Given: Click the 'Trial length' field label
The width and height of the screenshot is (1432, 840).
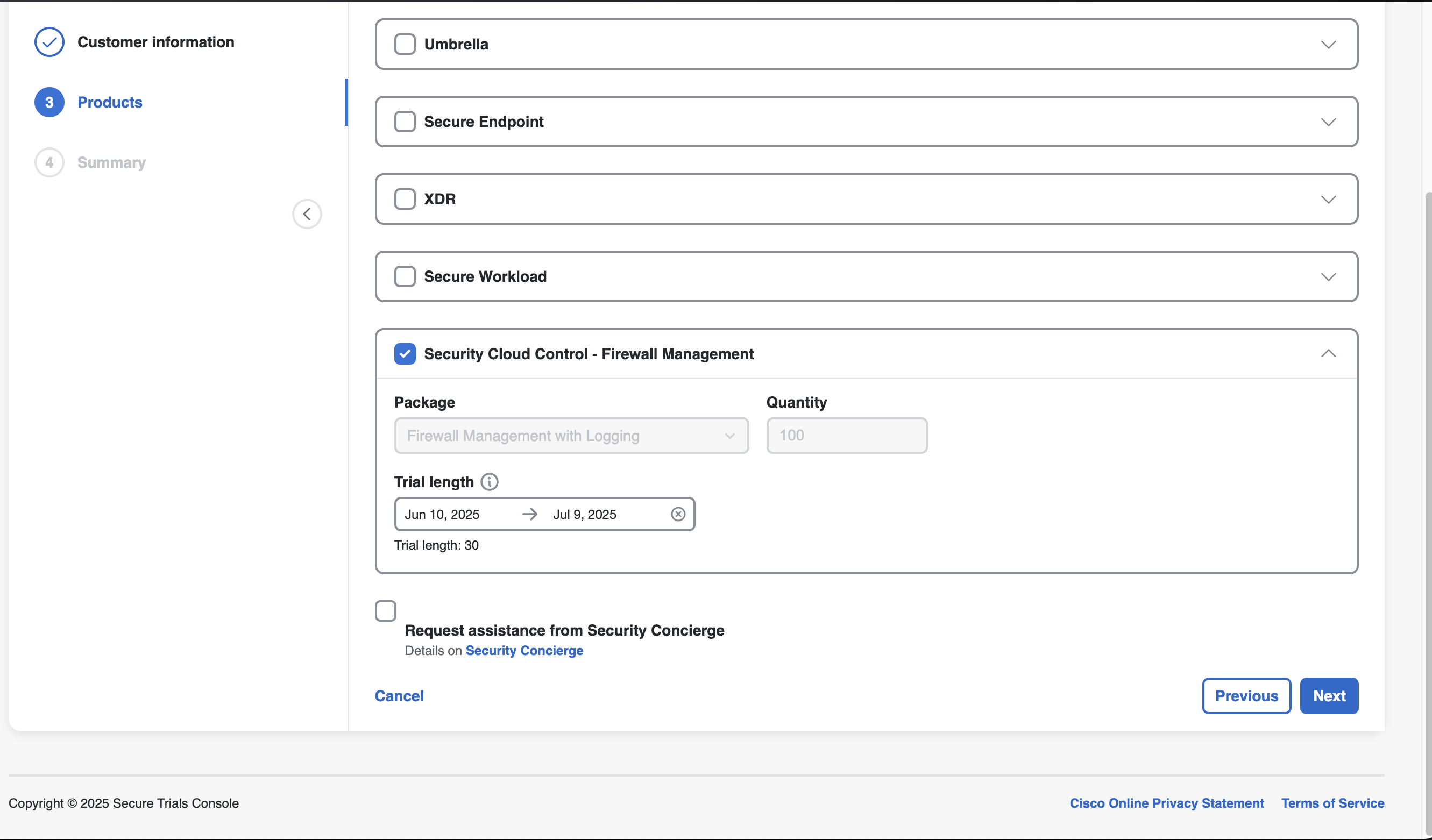Looking at the screenshot, I should (x=434, y=482).
